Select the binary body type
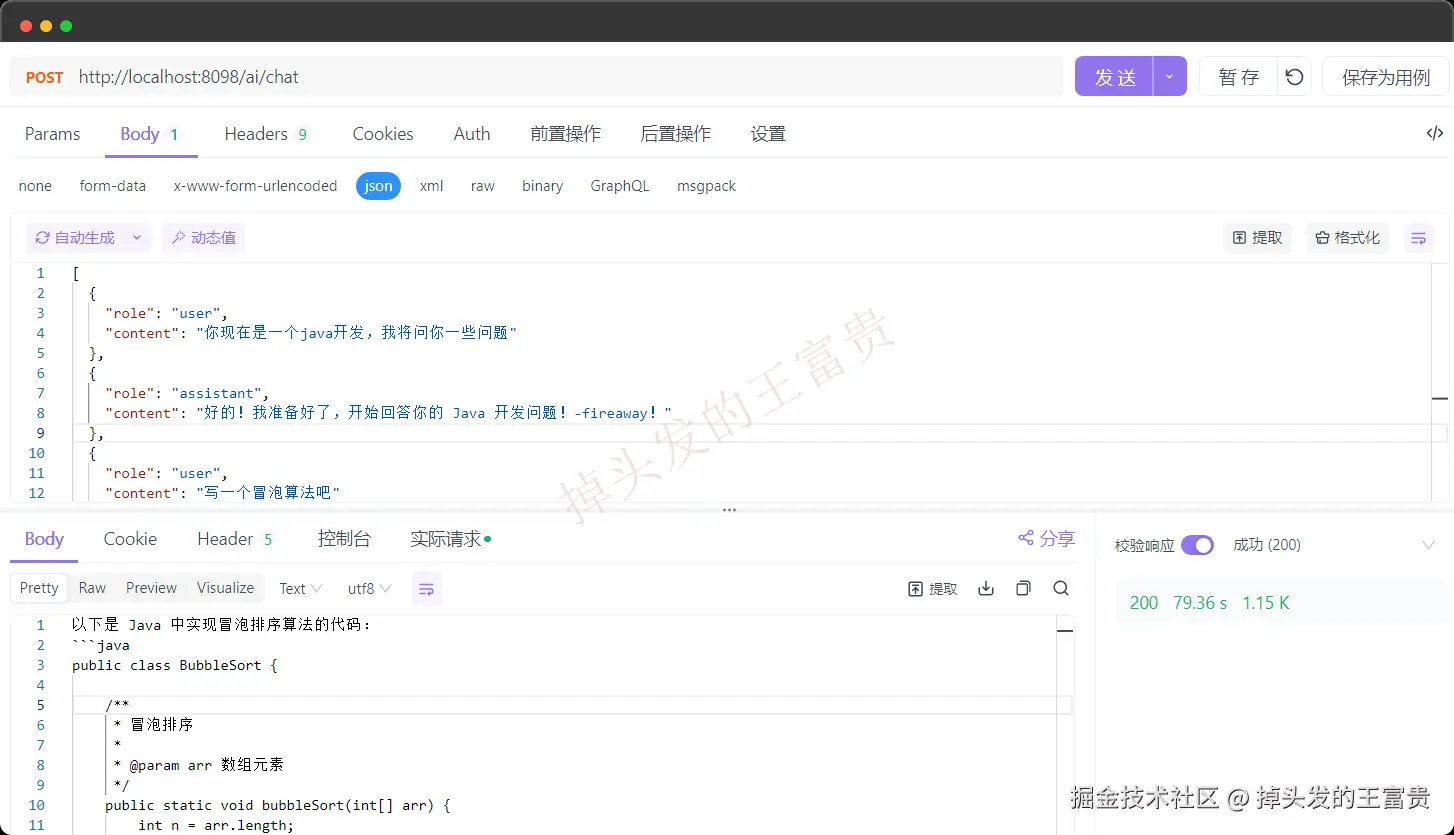 pos(542,186)
